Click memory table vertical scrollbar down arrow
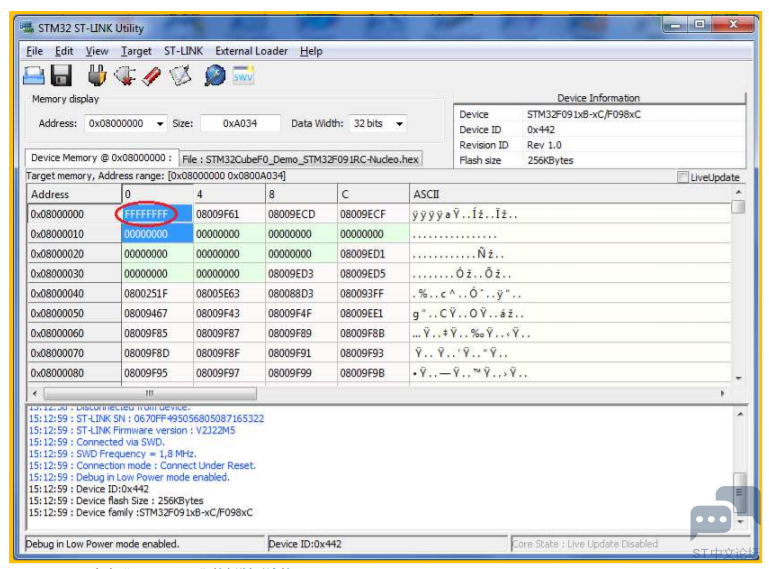This screenshot has width=769, height=569. click(738, 378)
